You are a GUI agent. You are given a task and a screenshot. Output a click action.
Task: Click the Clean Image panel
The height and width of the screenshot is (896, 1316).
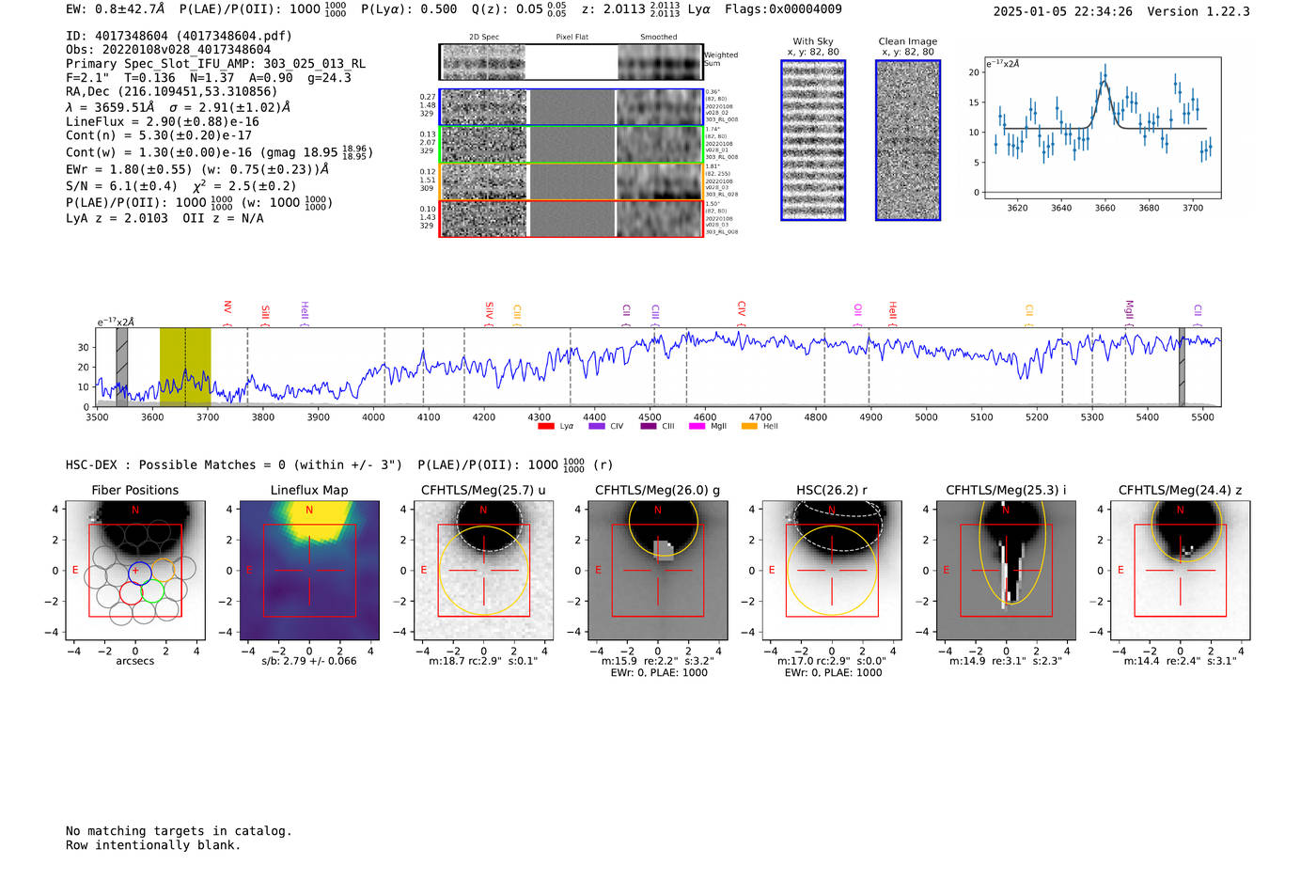click(908, 140)
